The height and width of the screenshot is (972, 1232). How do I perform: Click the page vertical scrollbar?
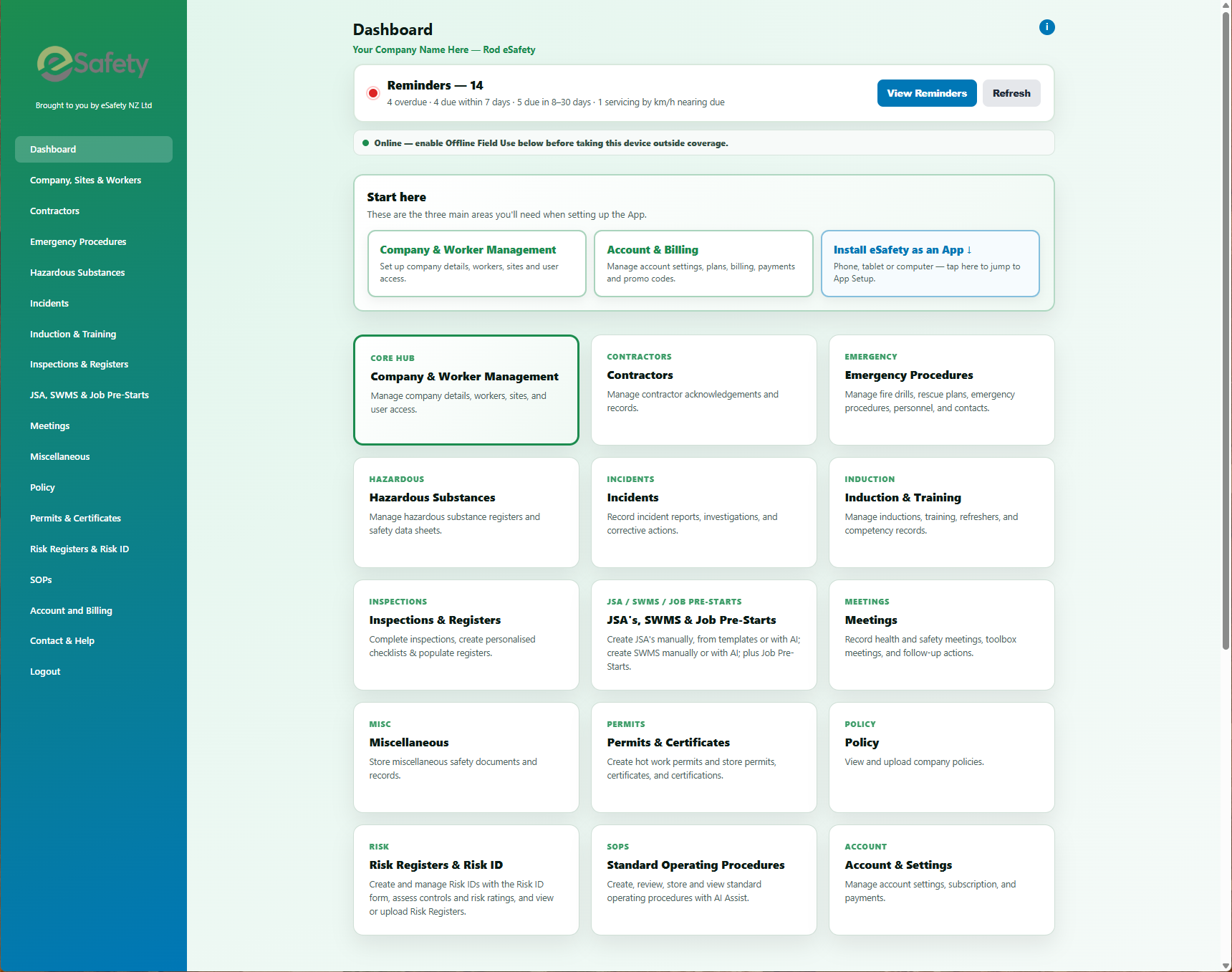coord(1226,329)
